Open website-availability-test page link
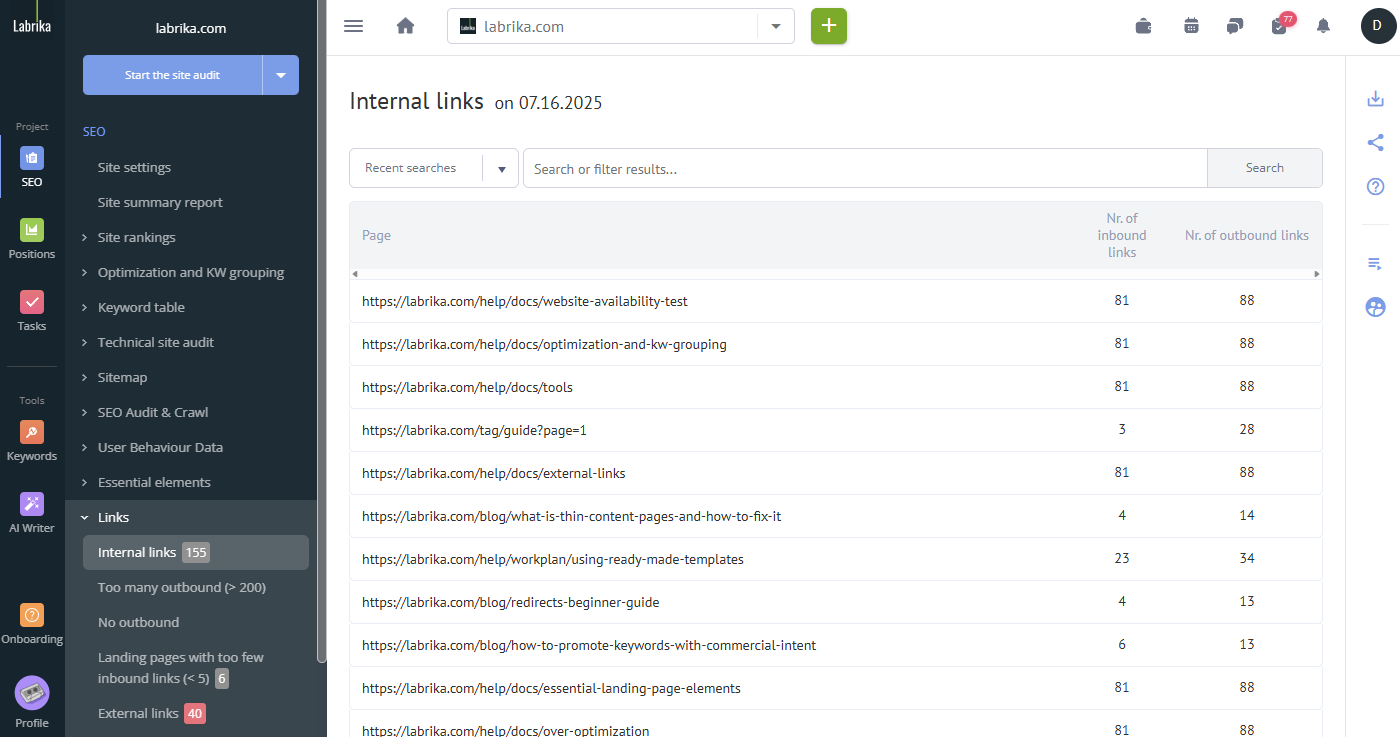Screen dimensions: 1400x737 (x=525, y=301)
